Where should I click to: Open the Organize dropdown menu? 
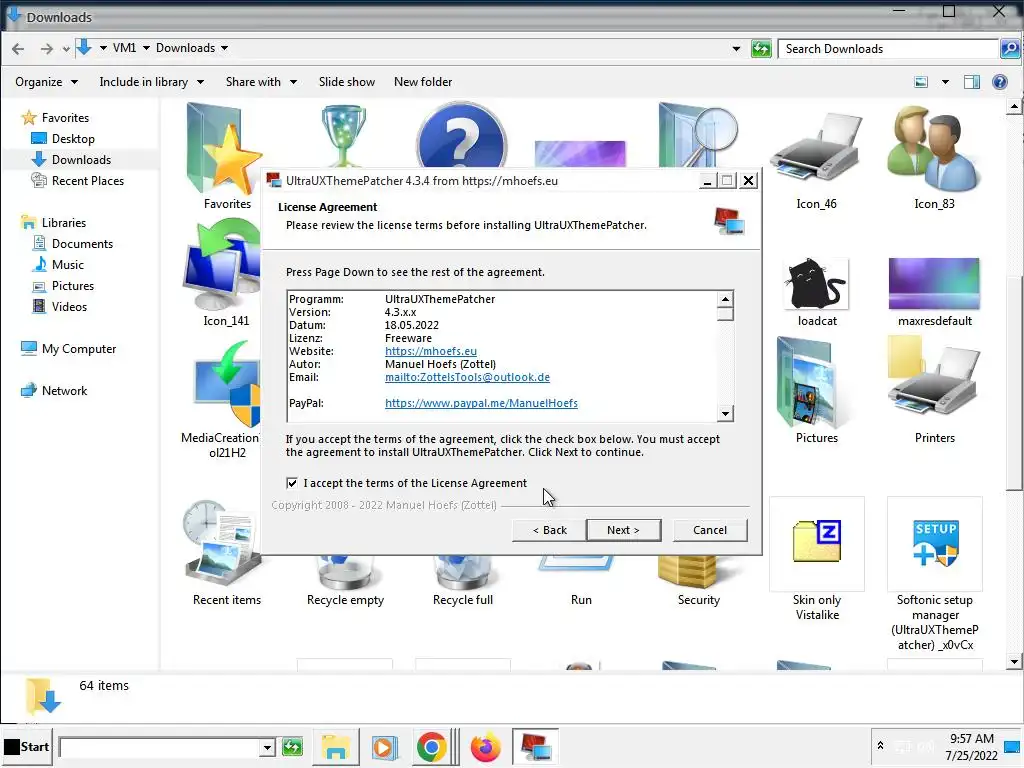click(x=46, y=82)
